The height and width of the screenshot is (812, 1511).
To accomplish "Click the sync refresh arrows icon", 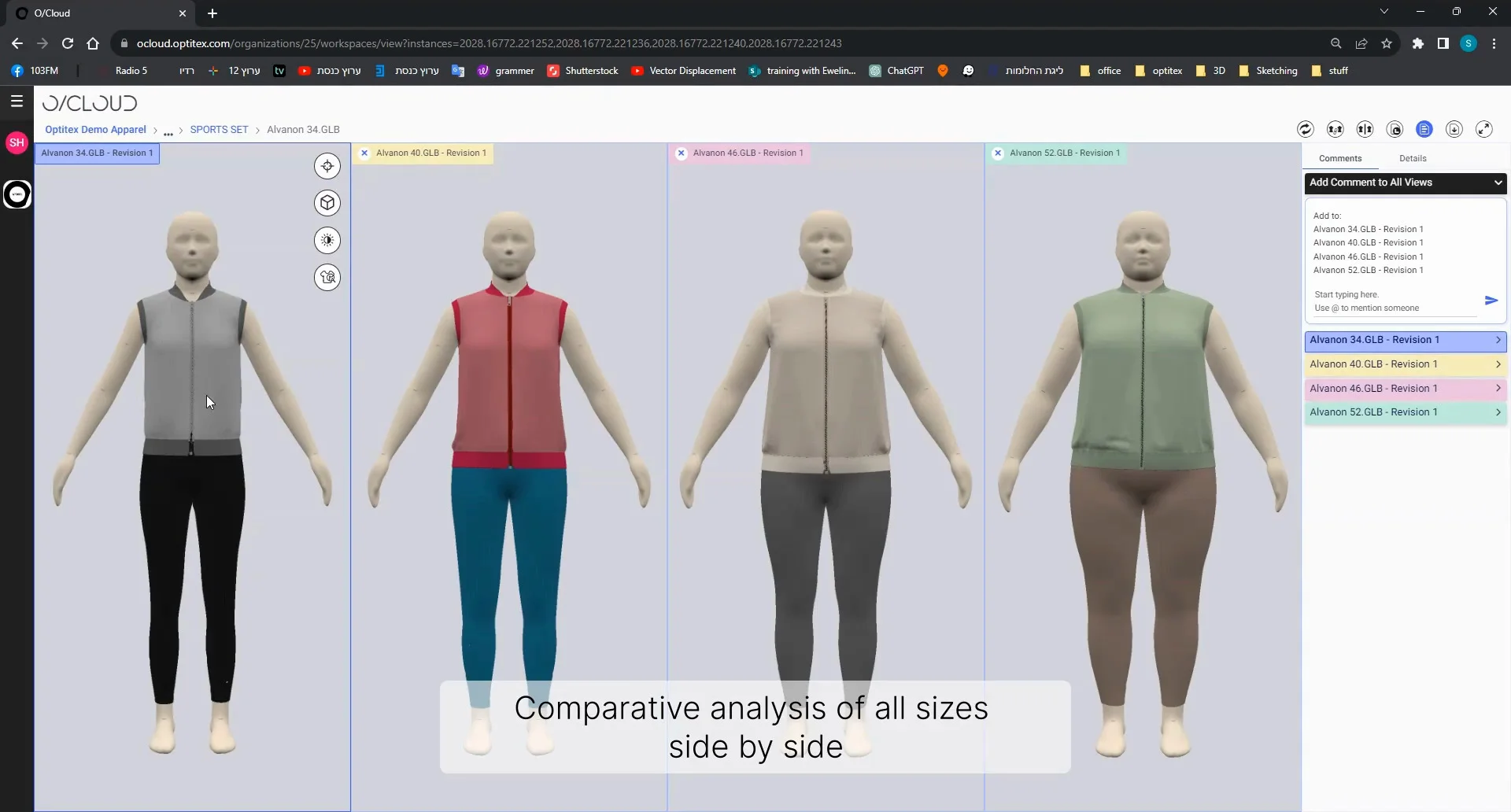I will click(1305, 130).
